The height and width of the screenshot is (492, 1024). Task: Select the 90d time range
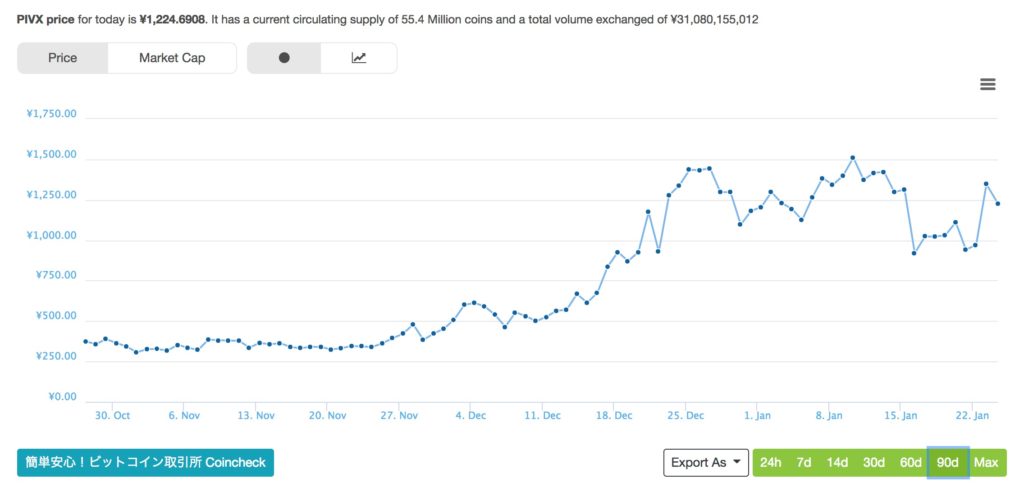948,463
